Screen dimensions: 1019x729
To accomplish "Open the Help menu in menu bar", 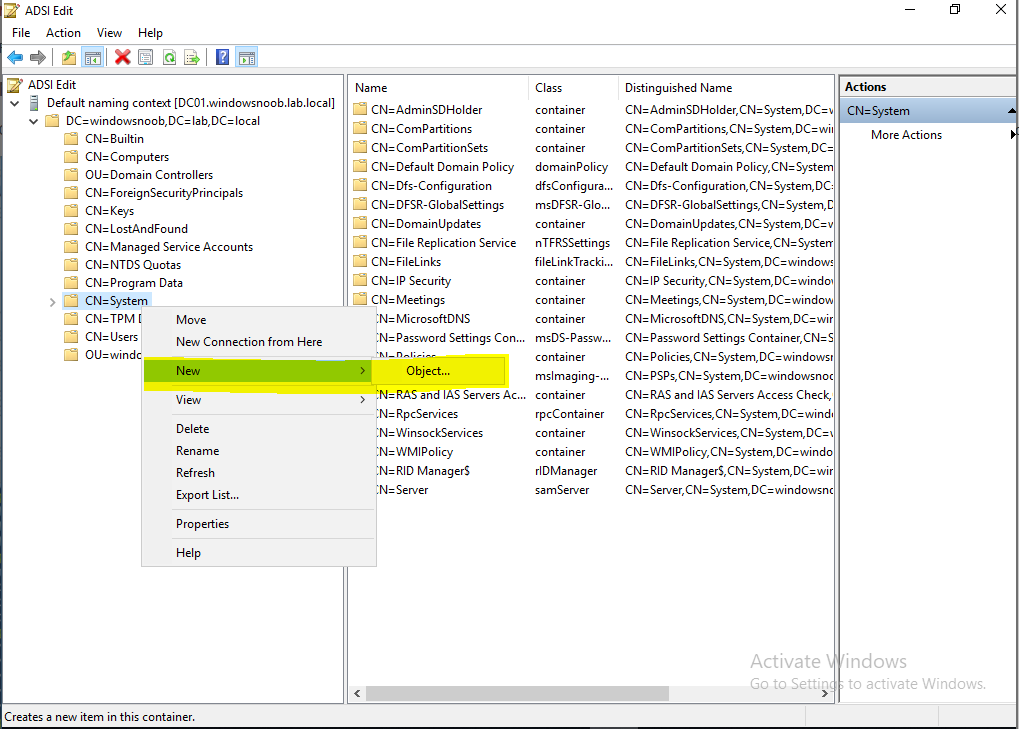I will coord(150,32).
